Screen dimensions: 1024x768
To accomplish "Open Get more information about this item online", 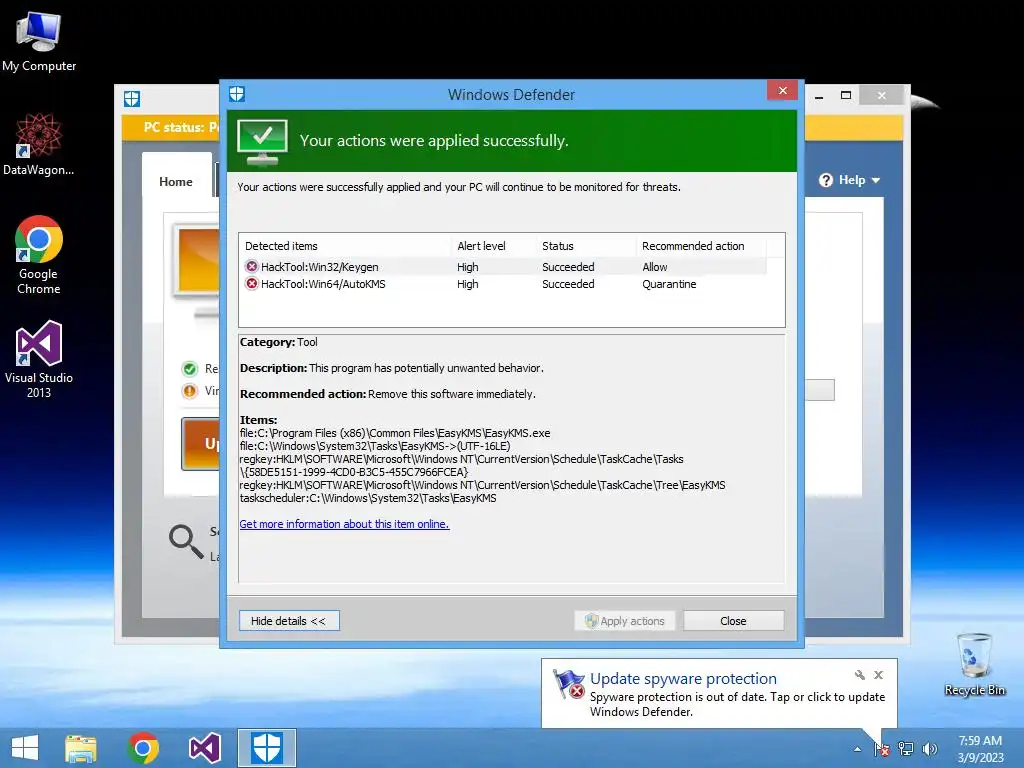I will point(344,524).
